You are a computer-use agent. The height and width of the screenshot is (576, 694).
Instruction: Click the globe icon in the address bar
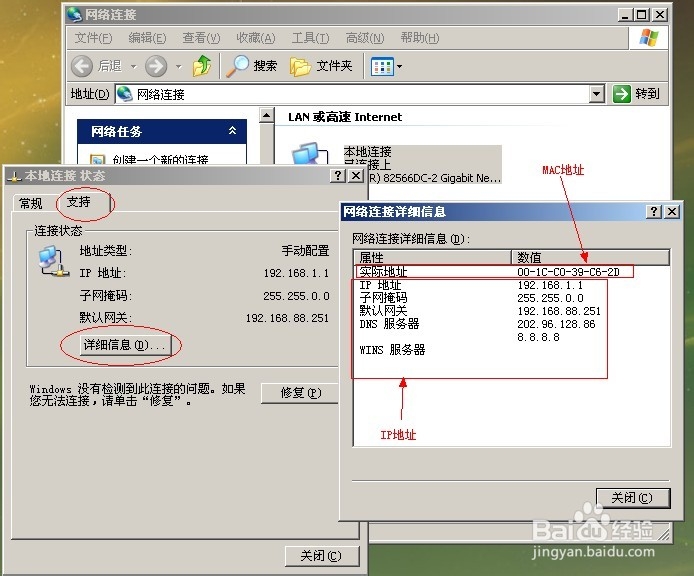click(x=125, y=93)
